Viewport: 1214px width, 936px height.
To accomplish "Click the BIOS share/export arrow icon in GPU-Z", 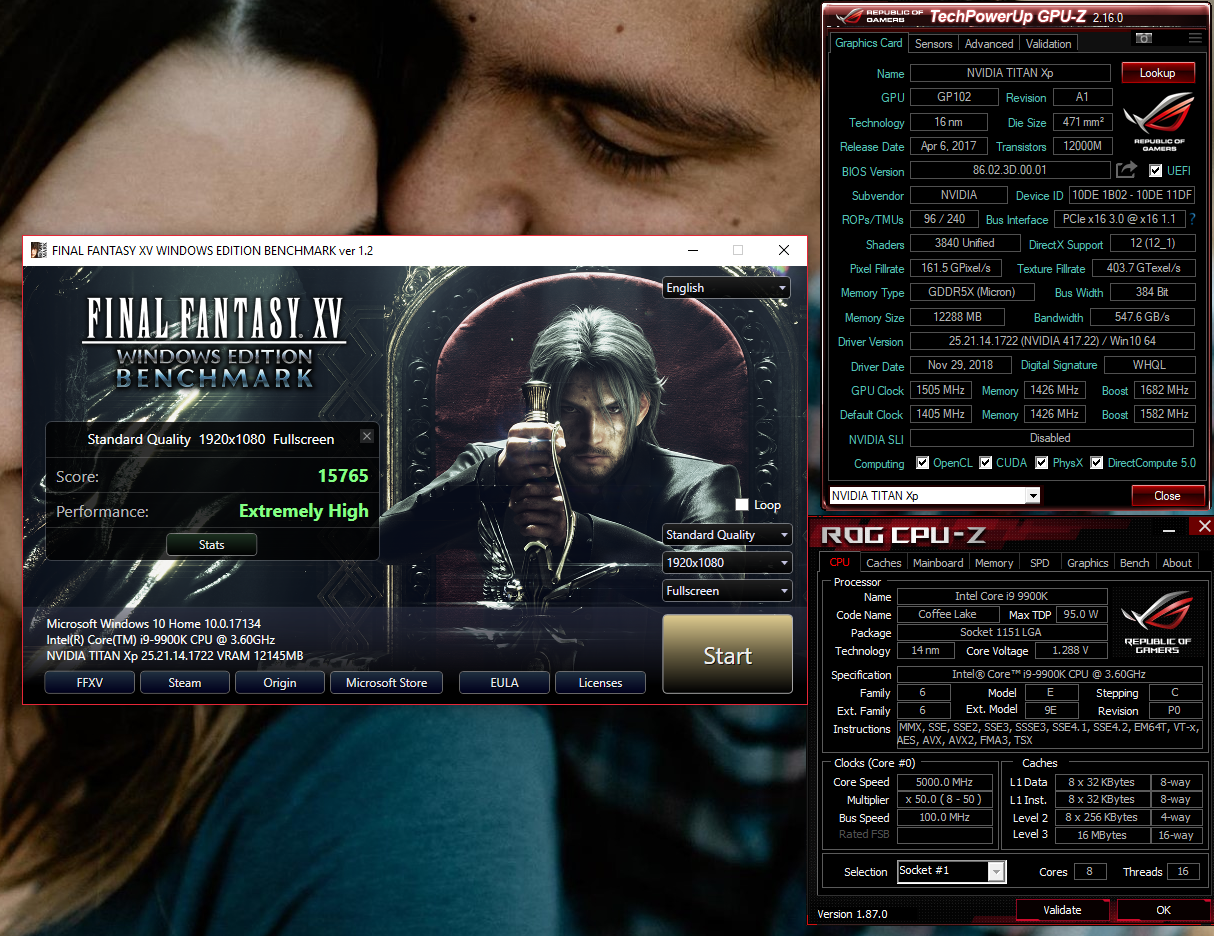I will click(x=1126, y=170).
